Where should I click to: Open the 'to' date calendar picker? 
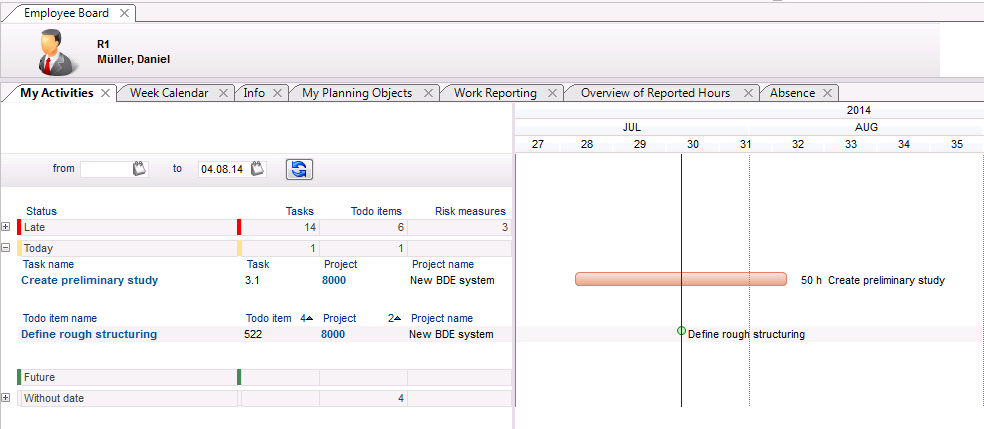click(x=257, y=169)
